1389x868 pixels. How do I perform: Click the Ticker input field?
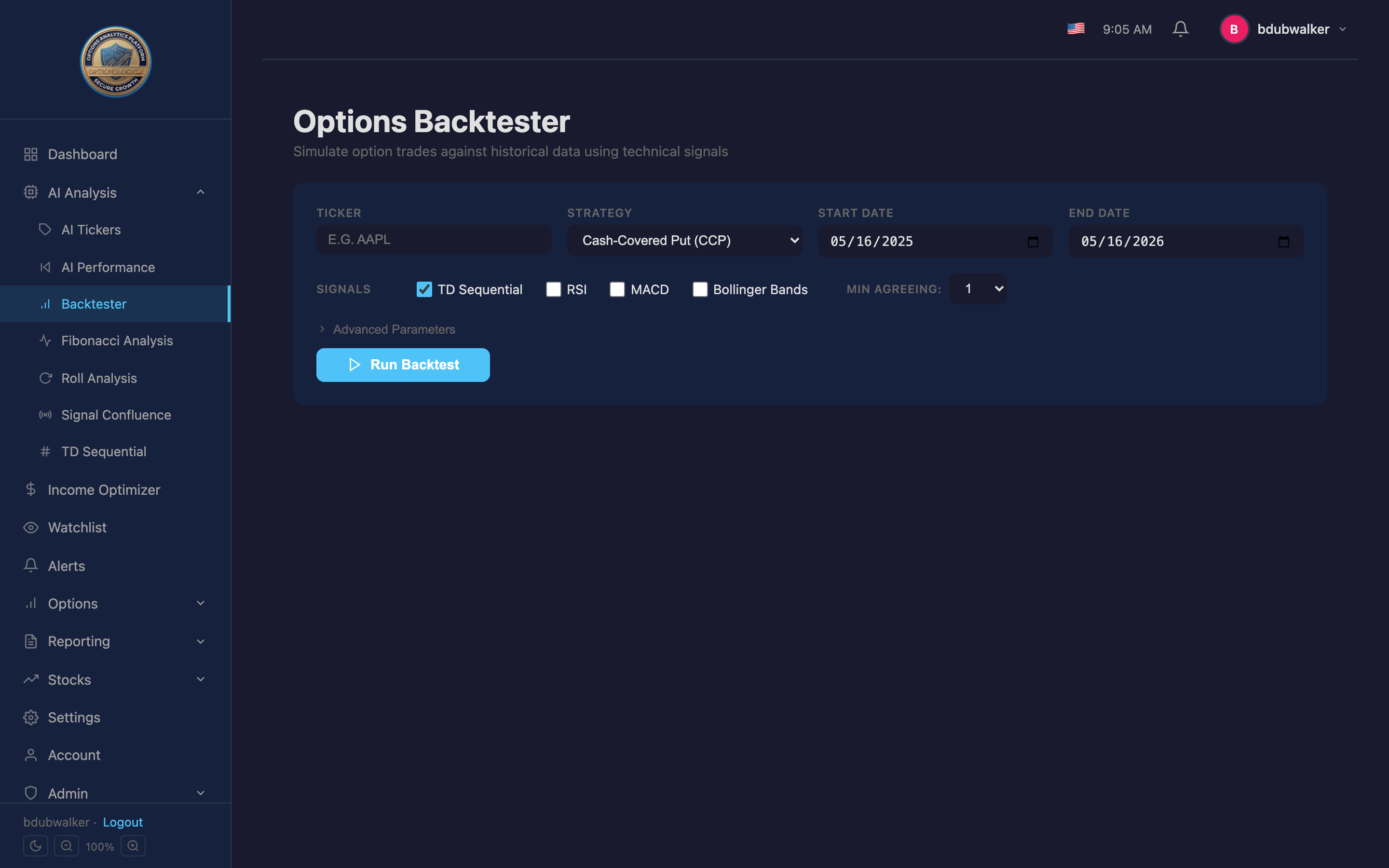[x=434, y=239]
